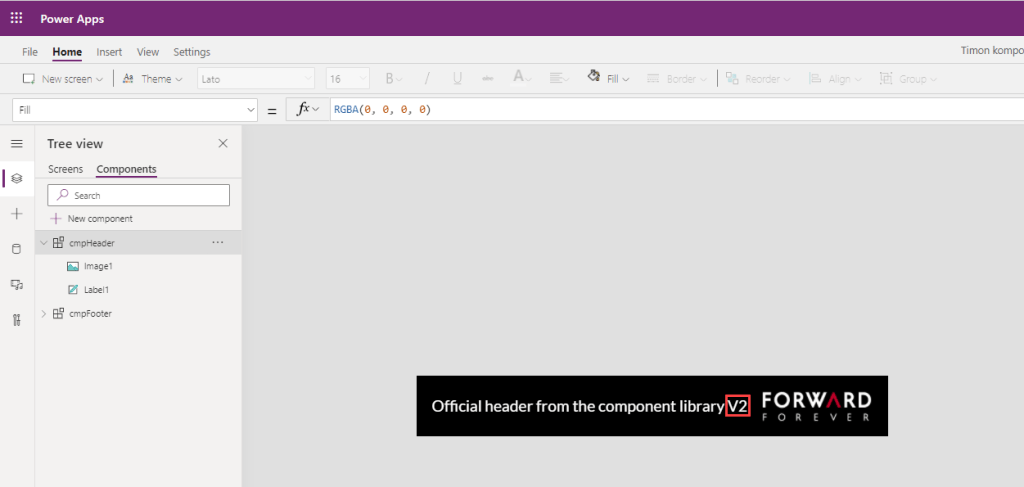The width and height of the screenshot is (1024, 487).
Task: Expand the cmpFooter component node
Action: click(43, 314)
